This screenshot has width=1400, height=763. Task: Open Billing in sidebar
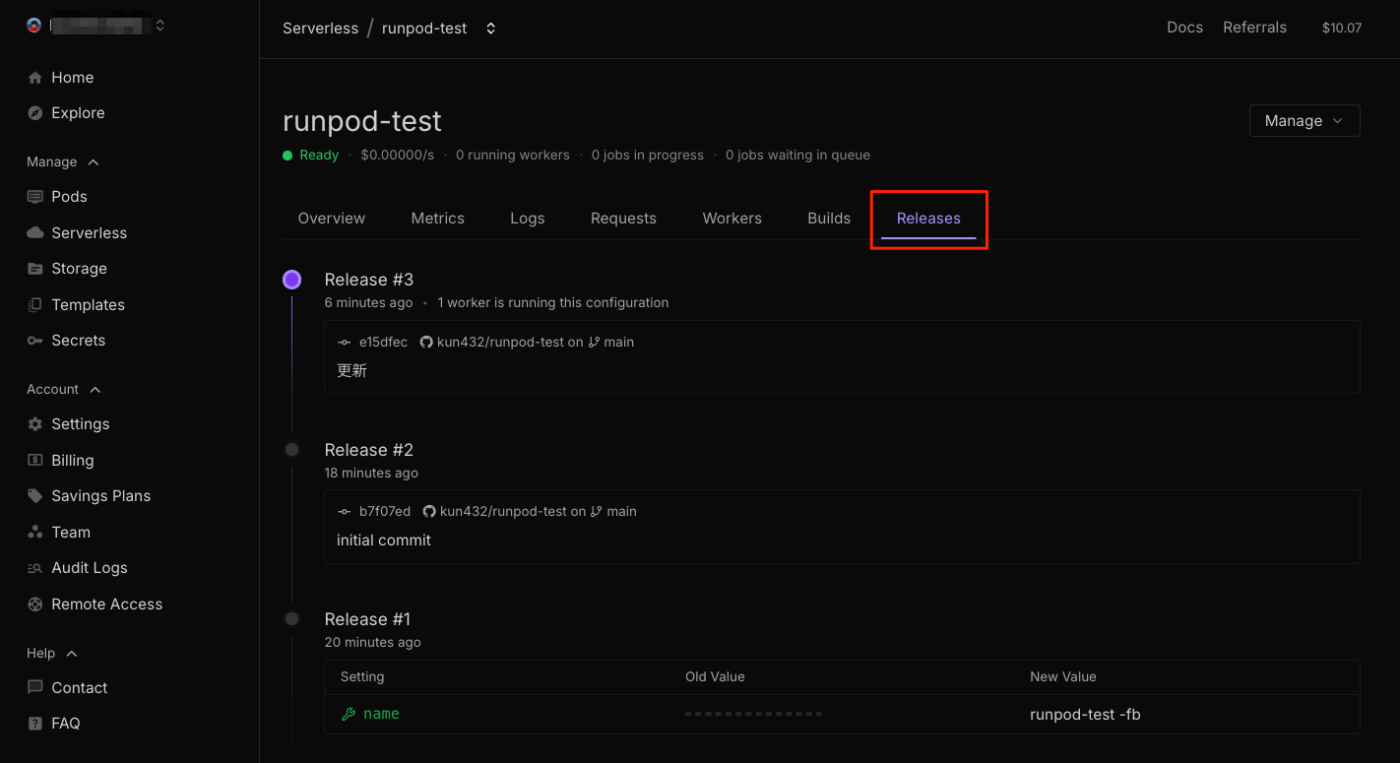(x=72, y=460)
